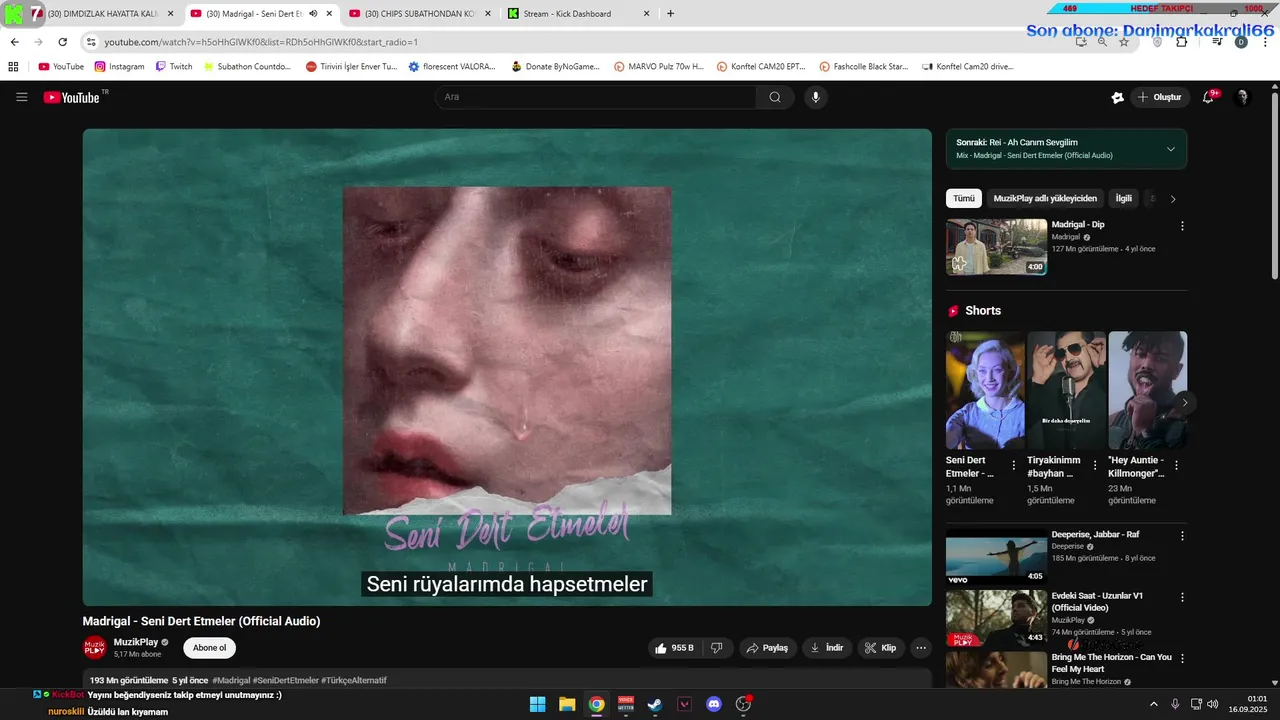Screen dimensions: 1280x720
Task: Switch to Stream - Kick Dashboard tab
Action: pyautogui.click(x=577, y=14)
